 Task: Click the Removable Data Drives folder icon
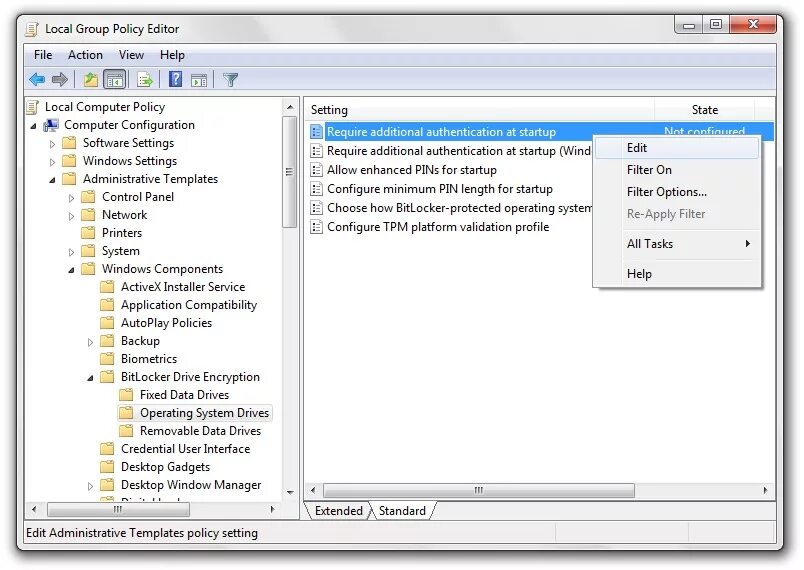point(126,431)
